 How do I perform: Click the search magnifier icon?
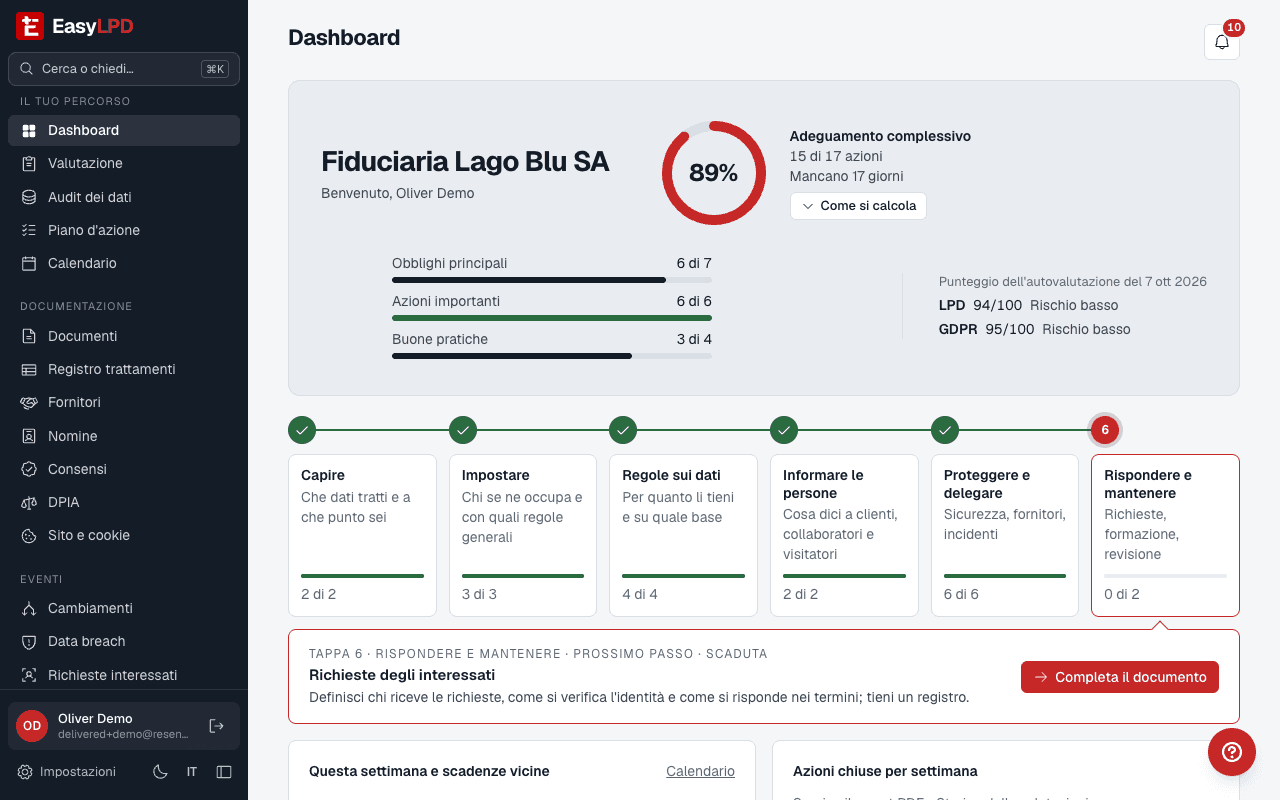click(27, 69)
